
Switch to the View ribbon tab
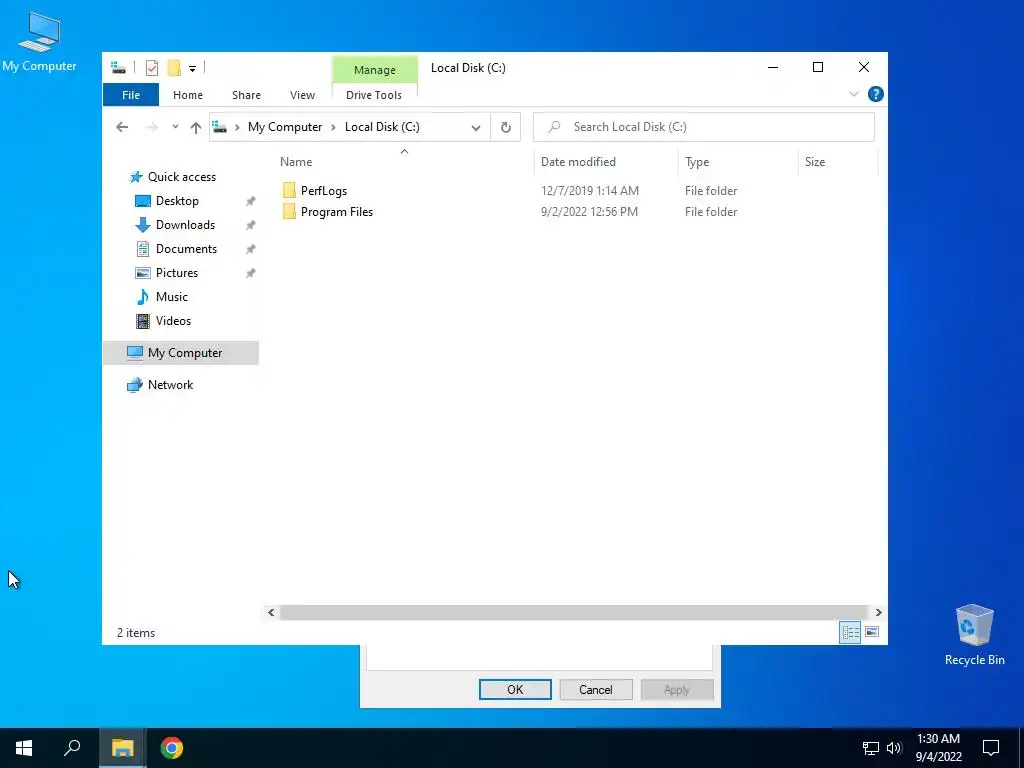coord(302,95)
